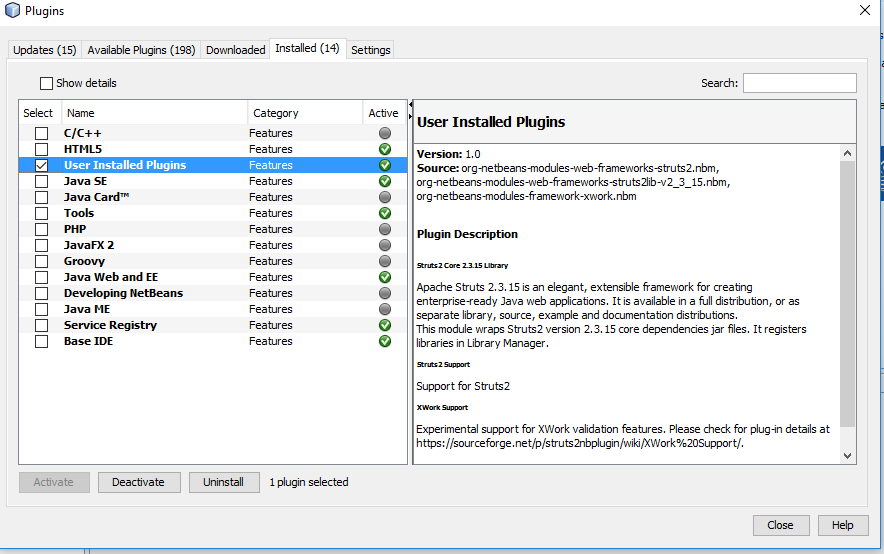
Task: Select the Base IDE row name
Action: [89, 342]
